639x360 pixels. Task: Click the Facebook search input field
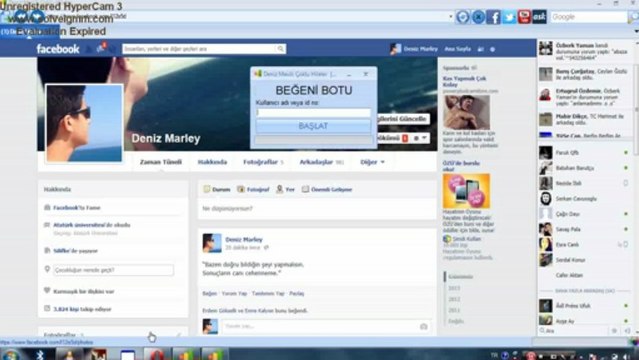pos(199,49)
